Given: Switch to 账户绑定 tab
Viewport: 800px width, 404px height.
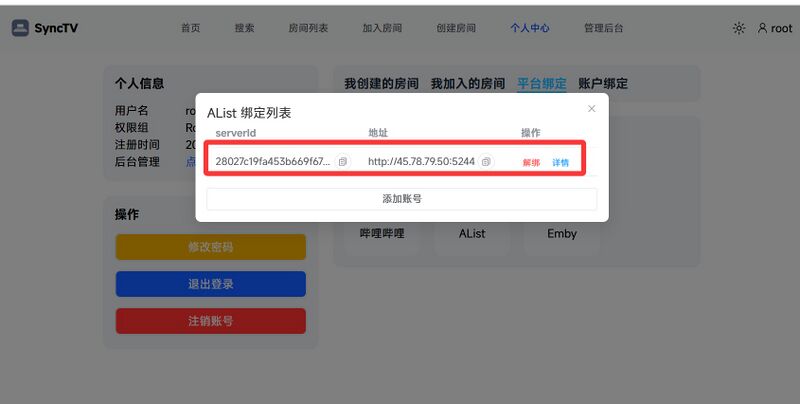Looking at the screenshot, I should (603, 84).
